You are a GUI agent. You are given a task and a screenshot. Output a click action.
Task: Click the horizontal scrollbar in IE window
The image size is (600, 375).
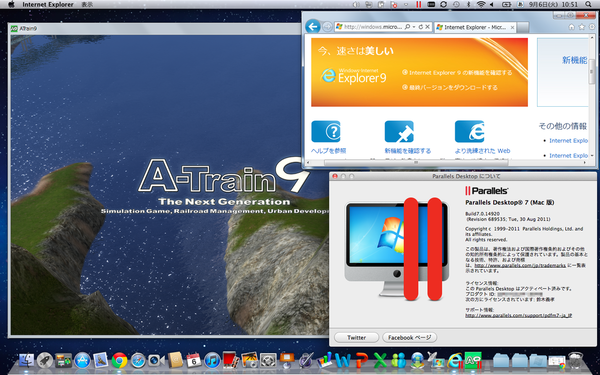point(416,163)
